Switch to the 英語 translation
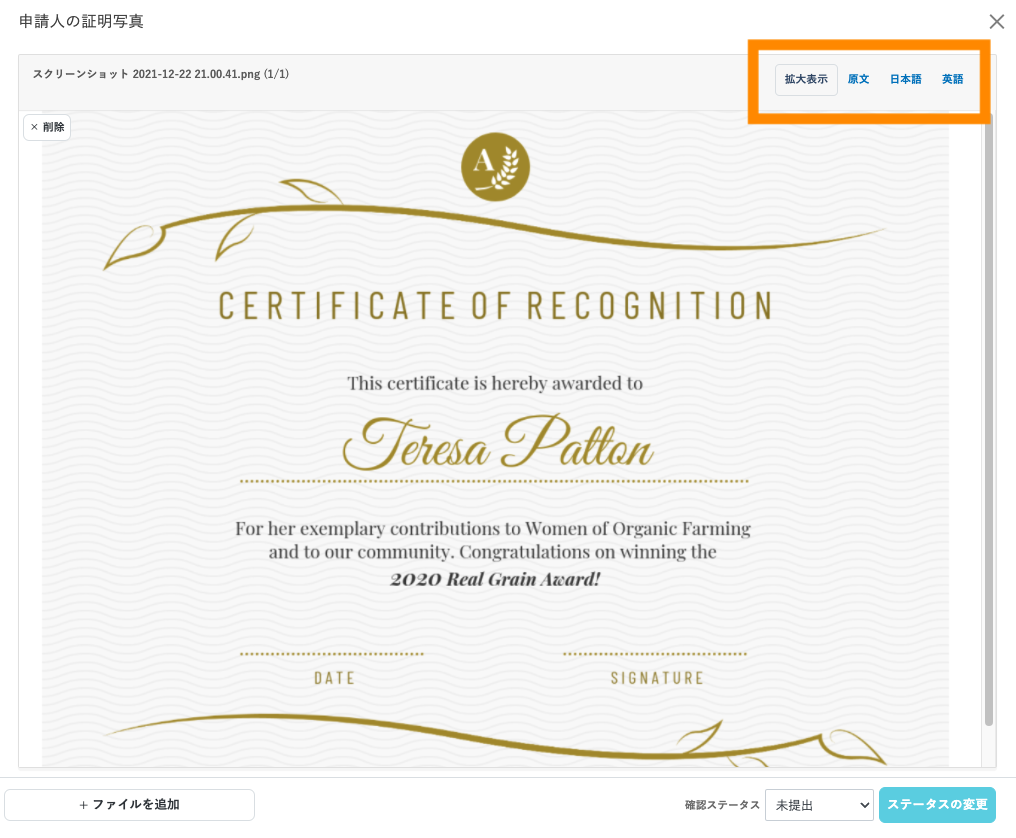This screenshot has height=838, width=1016. click(x=952, y=79)
